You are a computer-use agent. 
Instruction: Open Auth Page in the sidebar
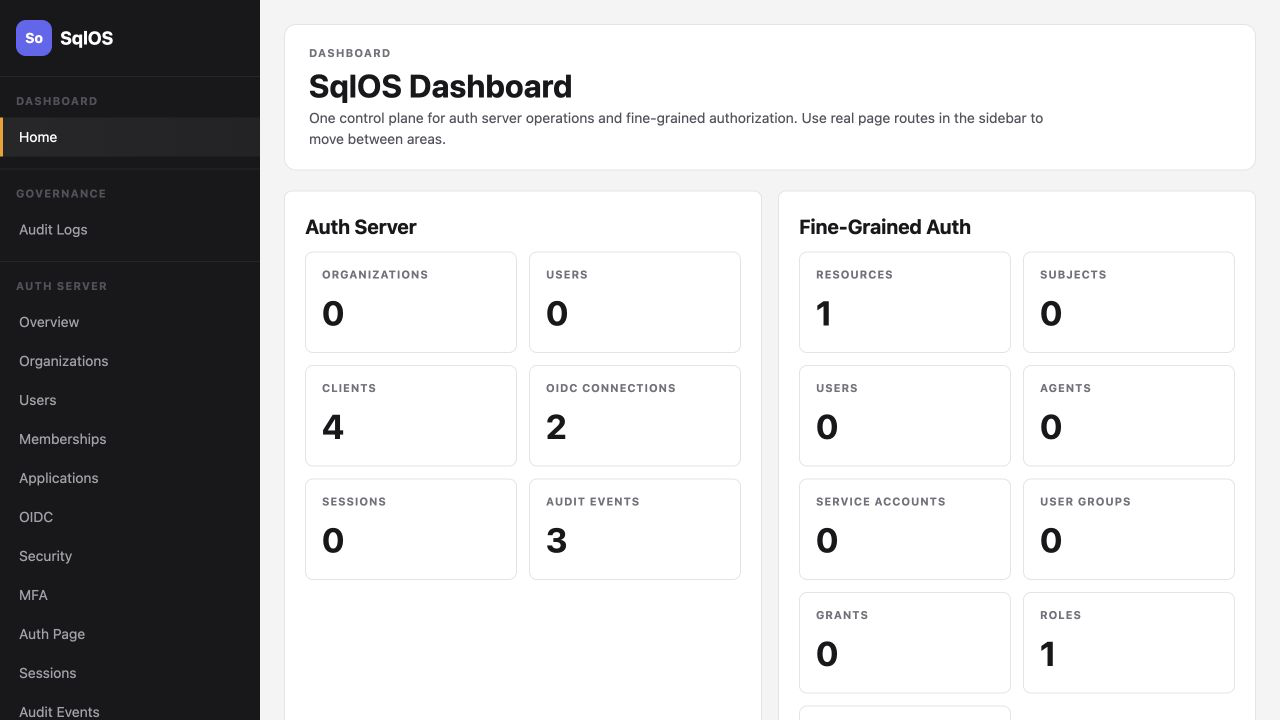[x=130, y=634]
